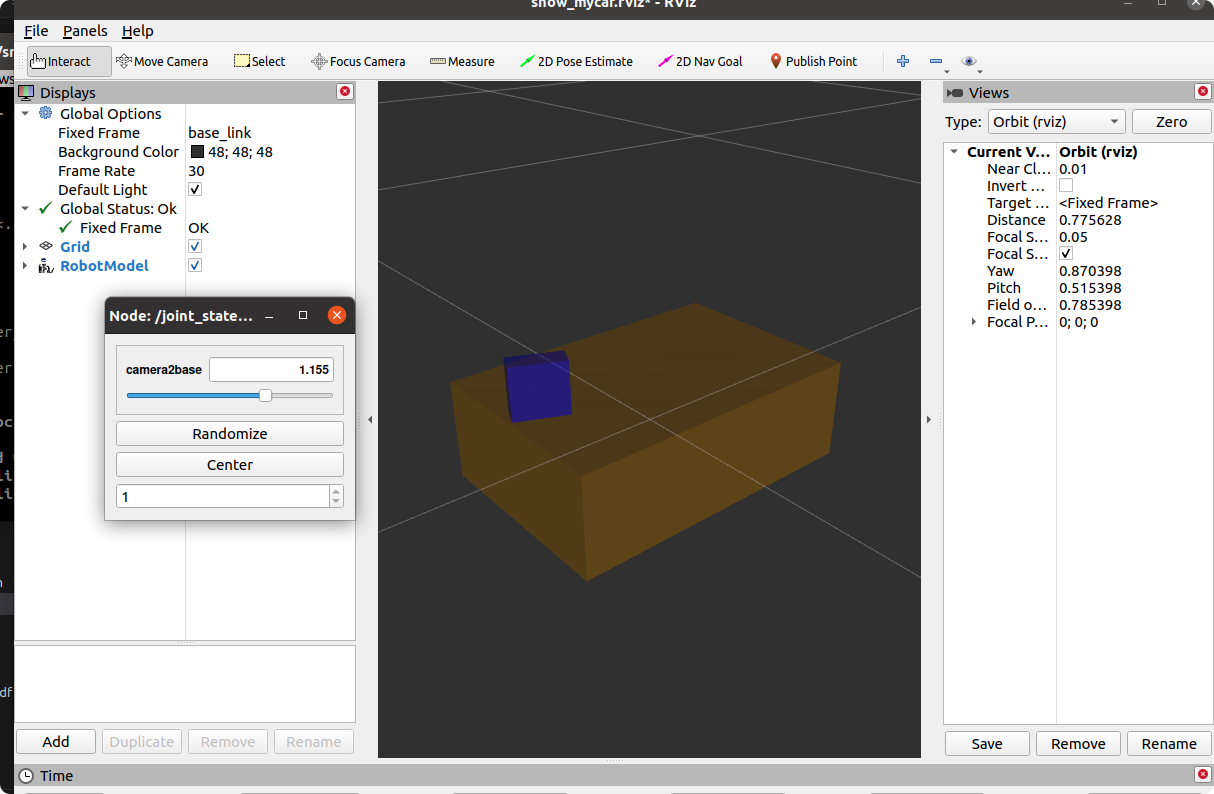This screenshot has height=794, width=1214.
Task: Close the Views panel
Action: (1203, 91)
